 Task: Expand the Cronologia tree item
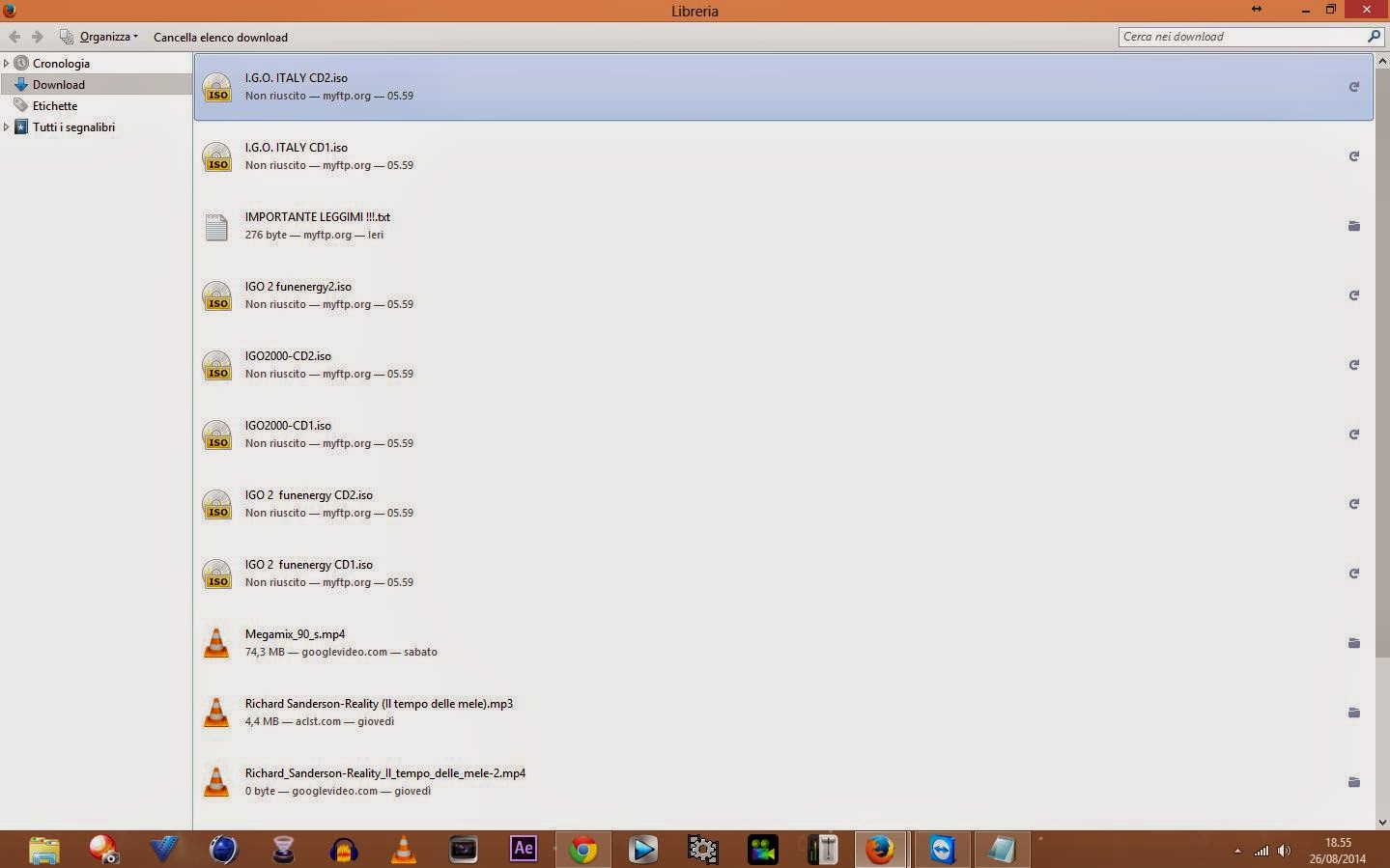(x=7, y=64)
